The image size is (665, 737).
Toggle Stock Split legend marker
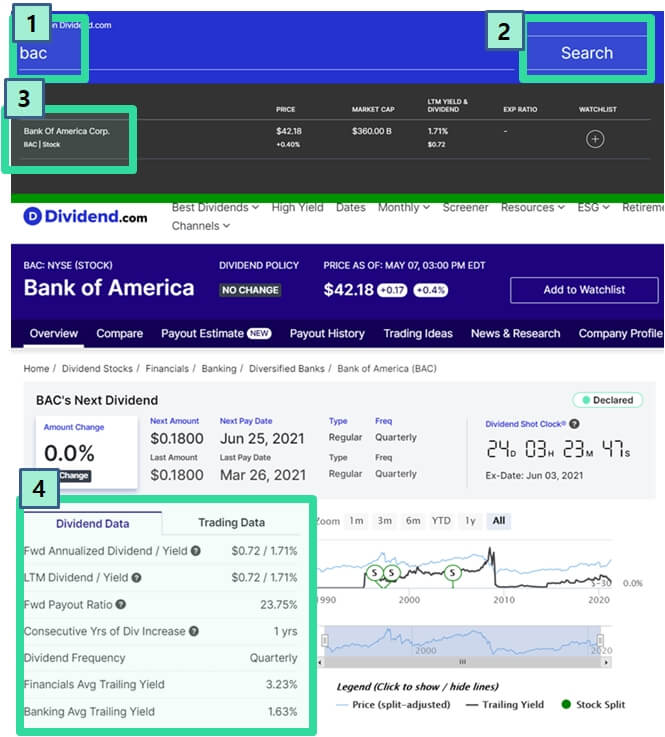(x=593, y=705)
